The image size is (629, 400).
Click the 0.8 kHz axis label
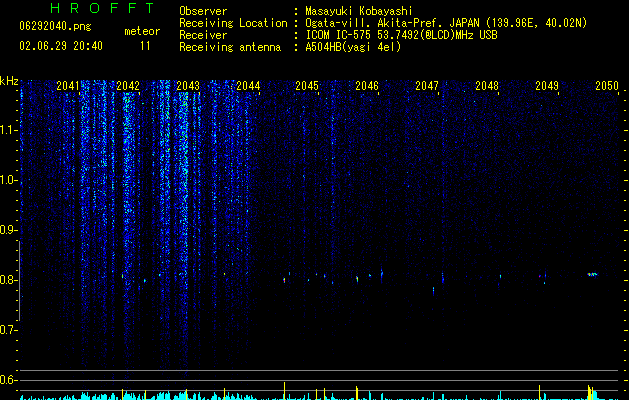point(8,280)
